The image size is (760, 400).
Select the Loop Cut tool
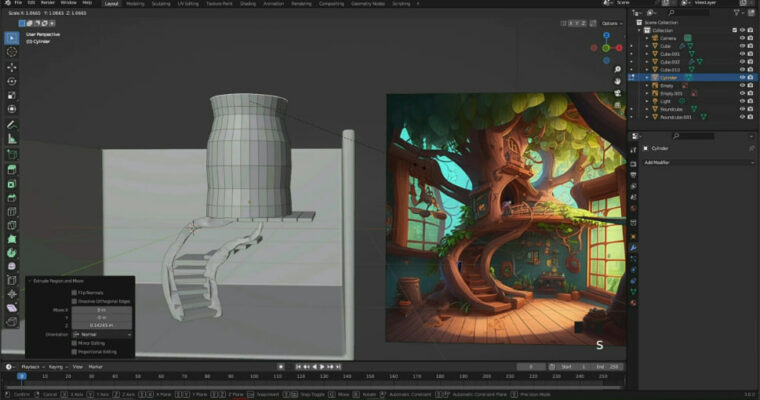coord(12,211)
